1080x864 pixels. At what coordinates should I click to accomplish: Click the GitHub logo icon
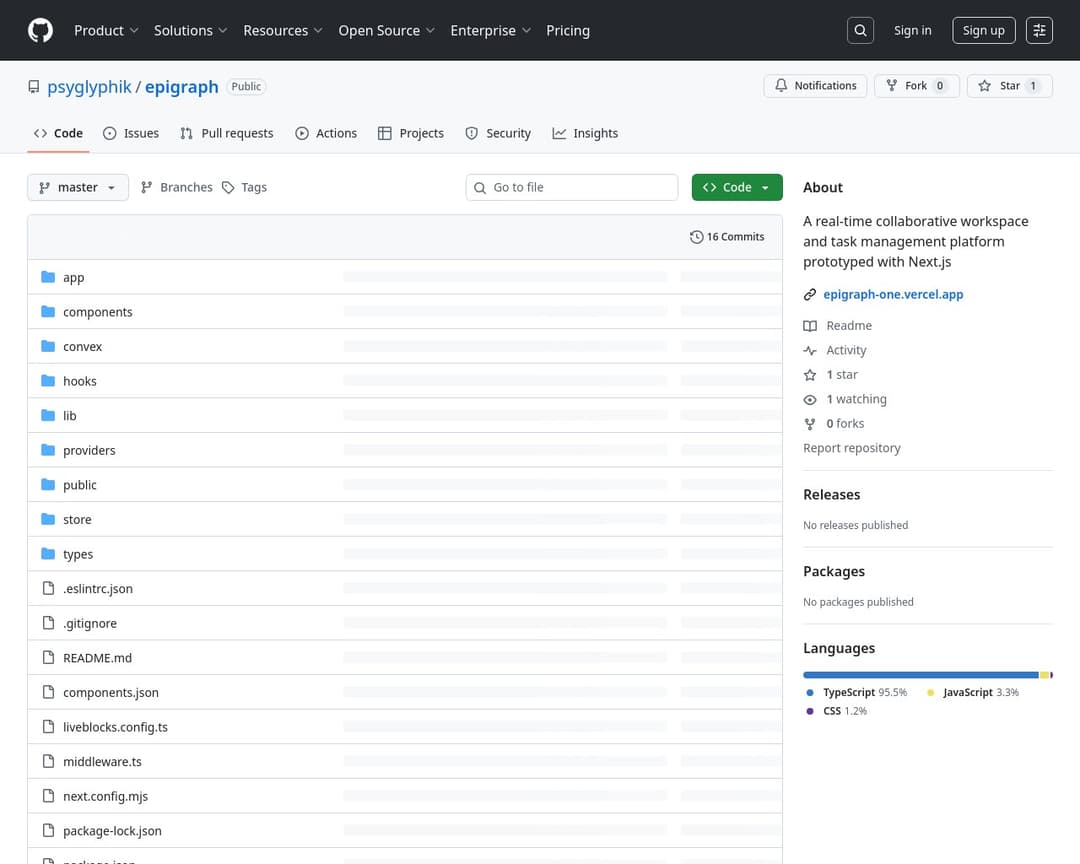click(40, 30)
